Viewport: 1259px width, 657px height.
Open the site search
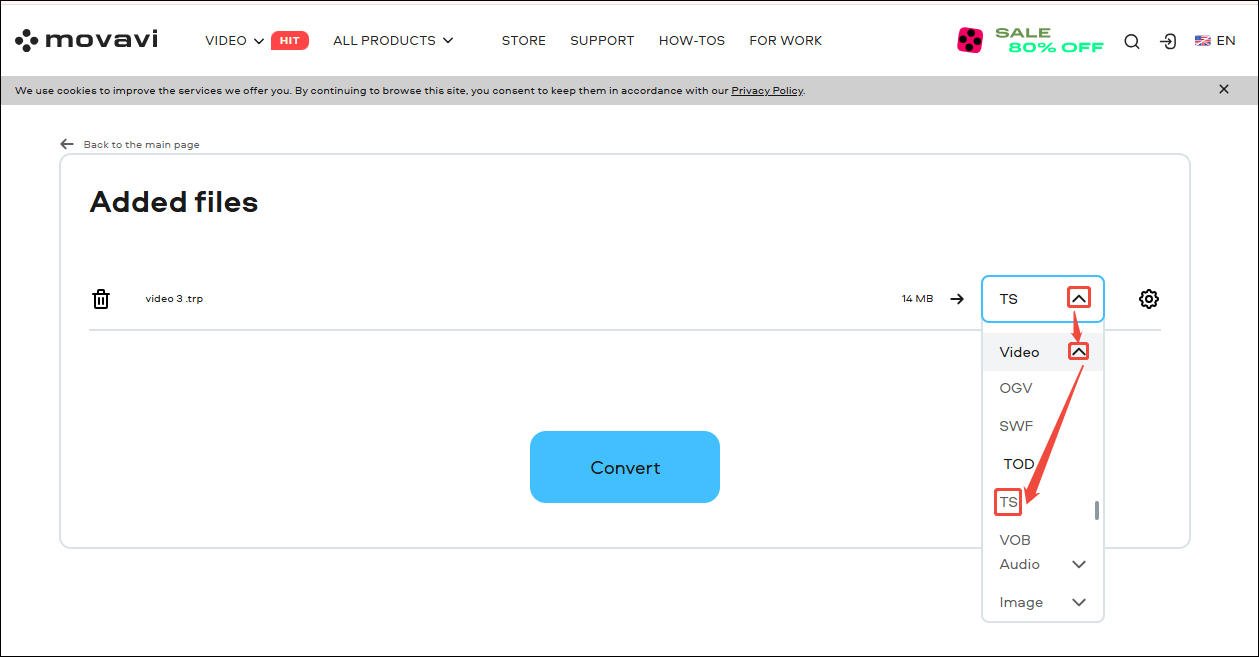1131,41
